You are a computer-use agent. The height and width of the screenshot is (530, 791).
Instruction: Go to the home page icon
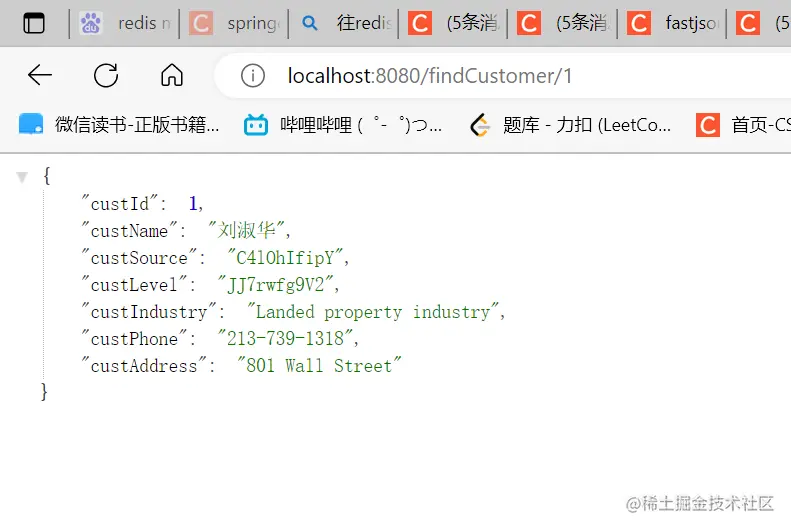click(x=172, y=76)
